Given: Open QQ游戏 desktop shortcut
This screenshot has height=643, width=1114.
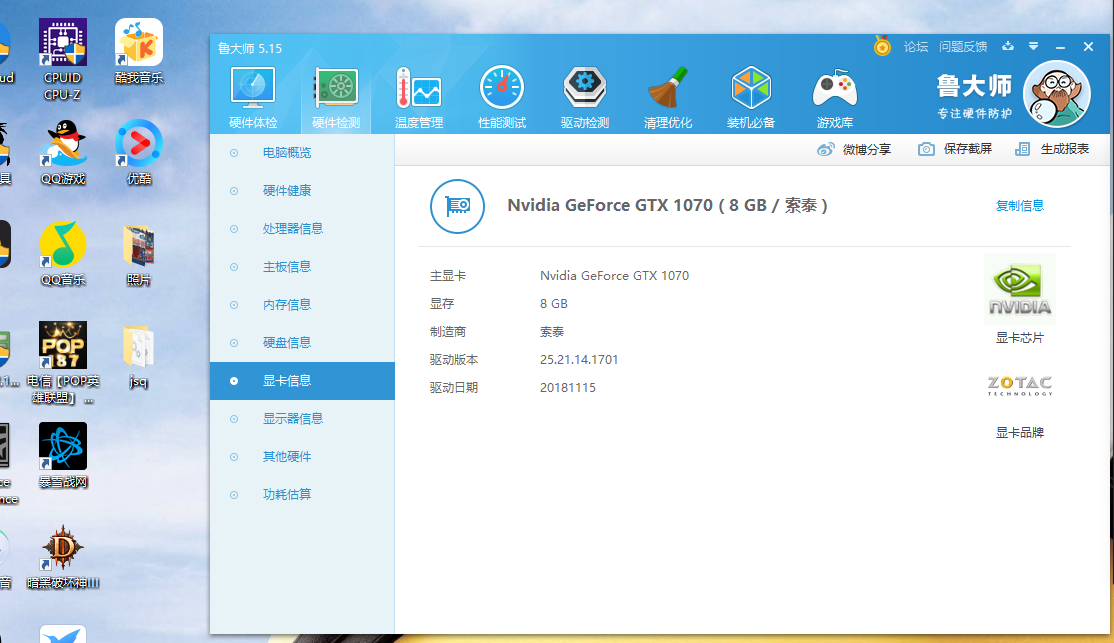Looking at the screenshot, I should coord(63,152).
